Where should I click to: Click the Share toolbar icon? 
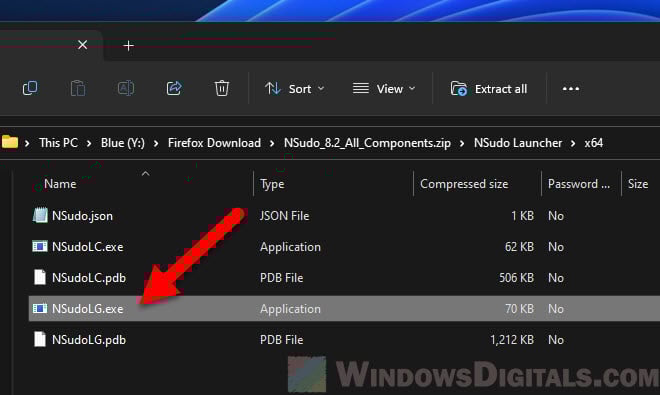click(174, 88)
